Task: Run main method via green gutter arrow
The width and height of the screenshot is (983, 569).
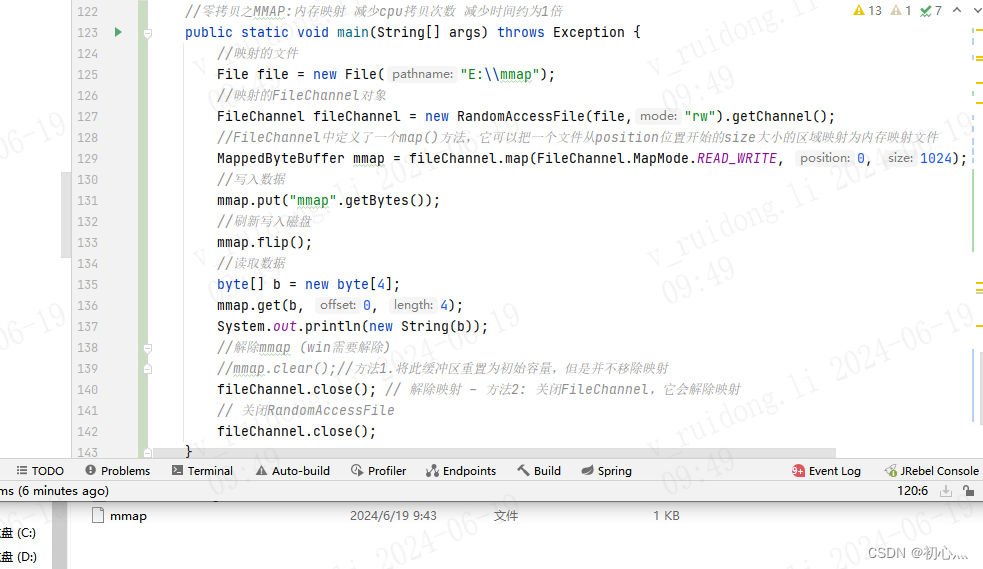Action: (x=118, y=32)
